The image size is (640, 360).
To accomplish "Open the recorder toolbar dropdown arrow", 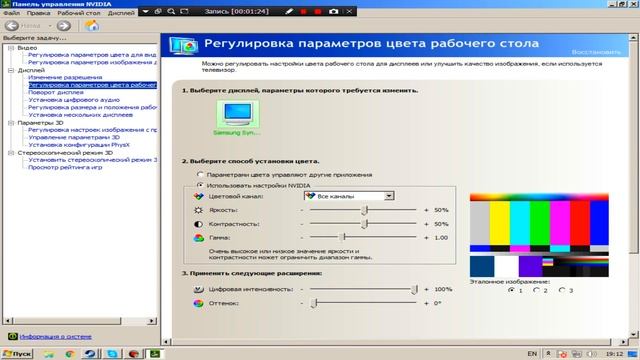I will [x=145, y=11].
